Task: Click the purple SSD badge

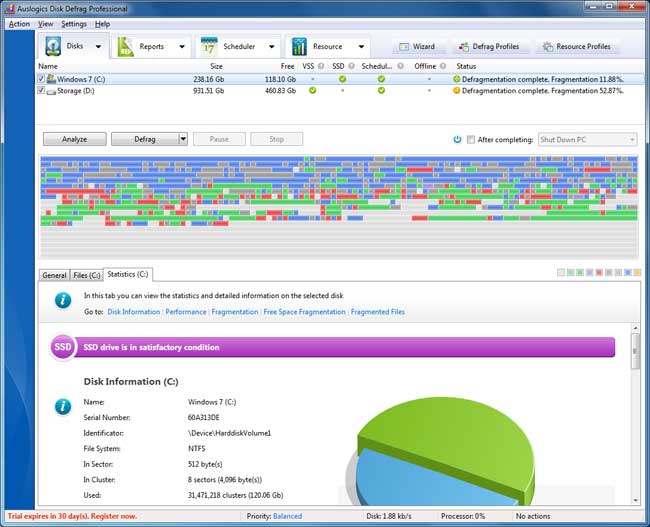Action: [63, 347]
